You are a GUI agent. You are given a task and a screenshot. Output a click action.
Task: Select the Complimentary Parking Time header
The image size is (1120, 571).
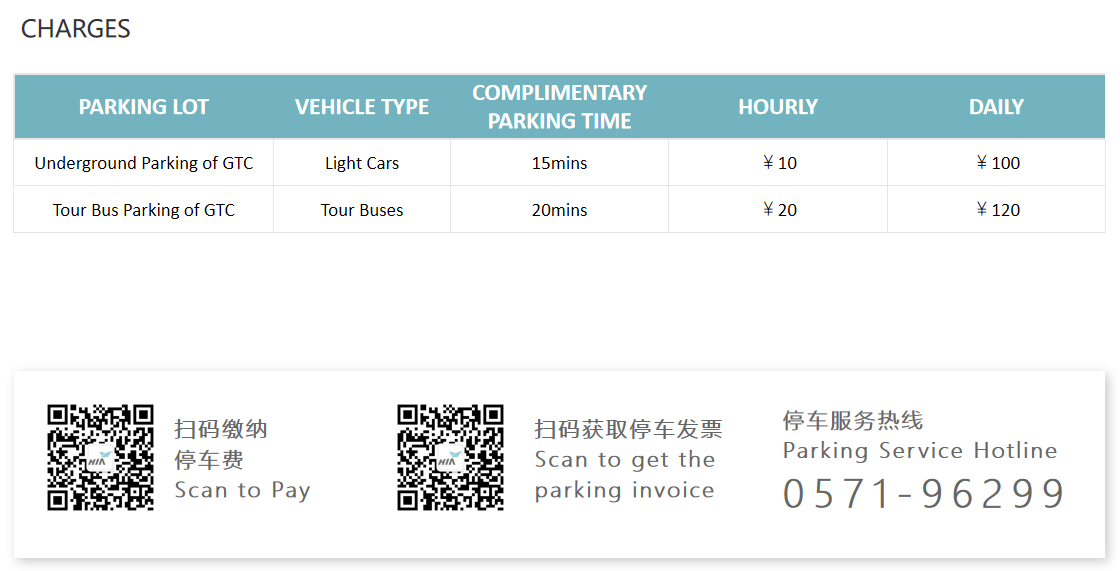tap(559, 107)
